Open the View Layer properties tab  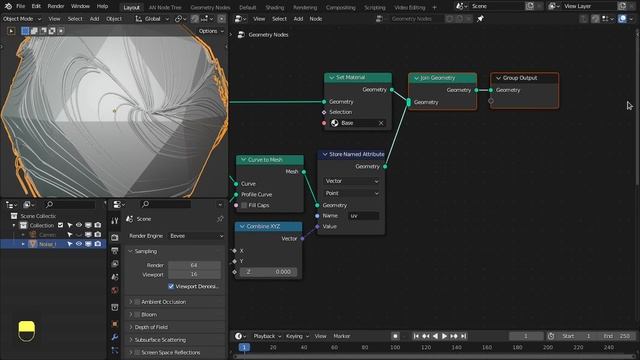[115, 264]
